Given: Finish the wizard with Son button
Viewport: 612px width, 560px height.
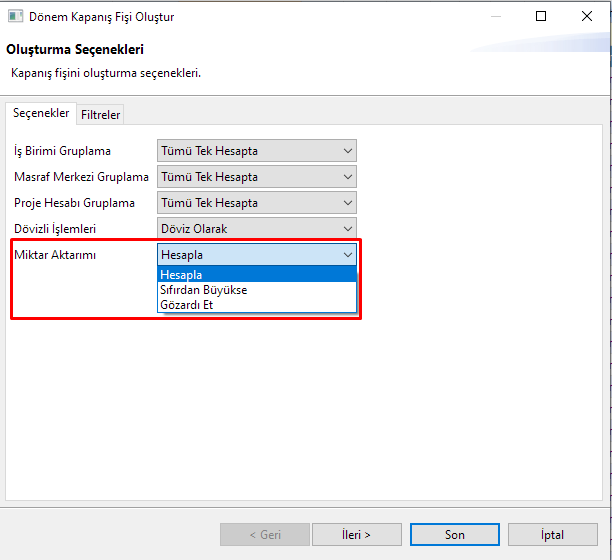Looking at the screenshot, I should click(x=455, y=534).
